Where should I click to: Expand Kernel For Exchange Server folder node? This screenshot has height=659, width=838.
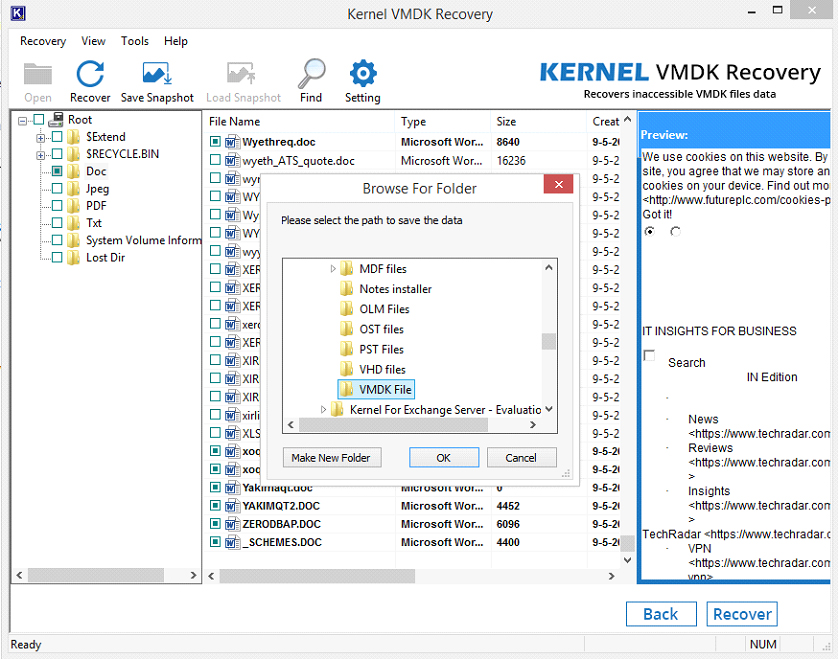[323, 409]
